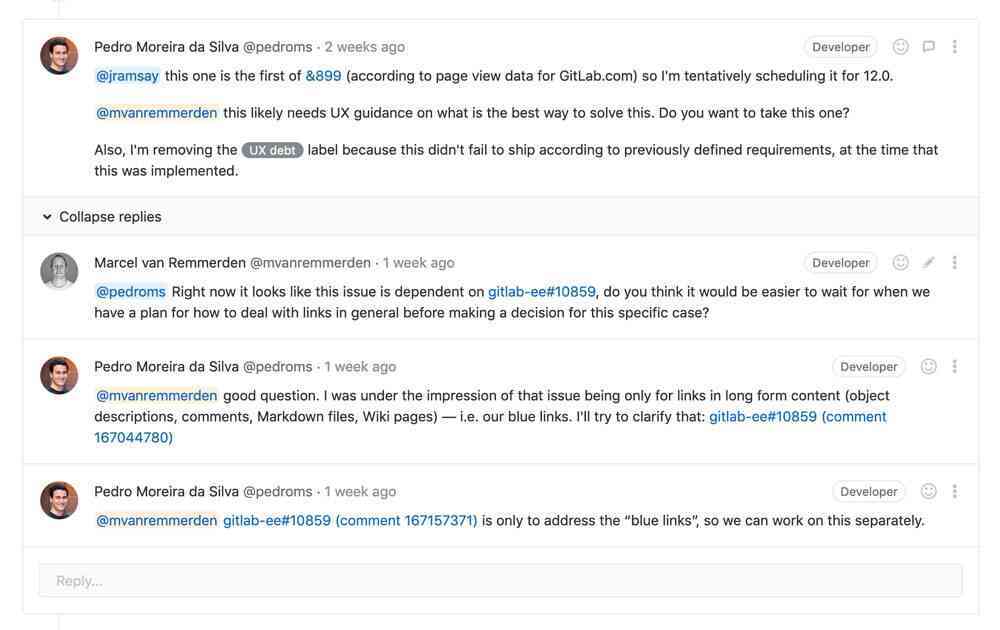
Task: Add emoji reaction to the last reply
Action: [x=928, y=492]
